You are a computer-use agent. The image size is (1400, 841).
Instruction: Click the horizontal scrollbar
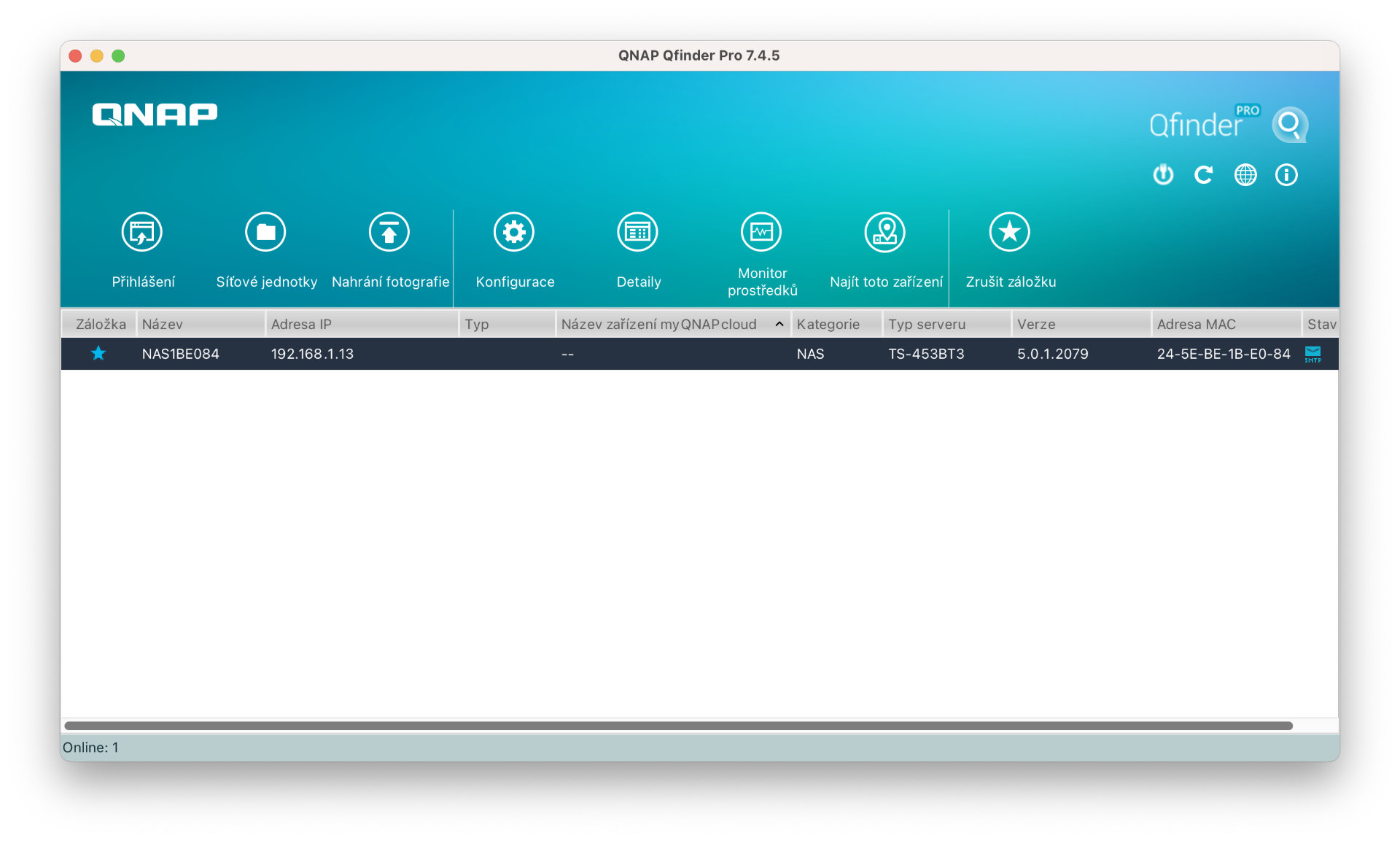[x=678, y=726]
